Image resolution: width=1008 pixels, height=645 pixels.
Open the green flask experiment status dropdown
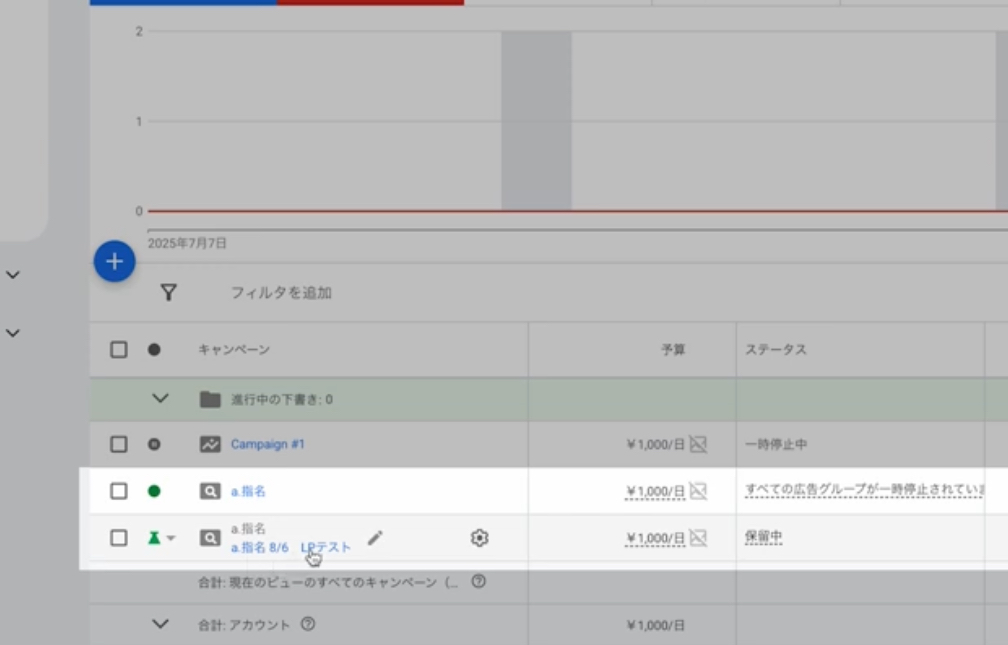[160, 538]
